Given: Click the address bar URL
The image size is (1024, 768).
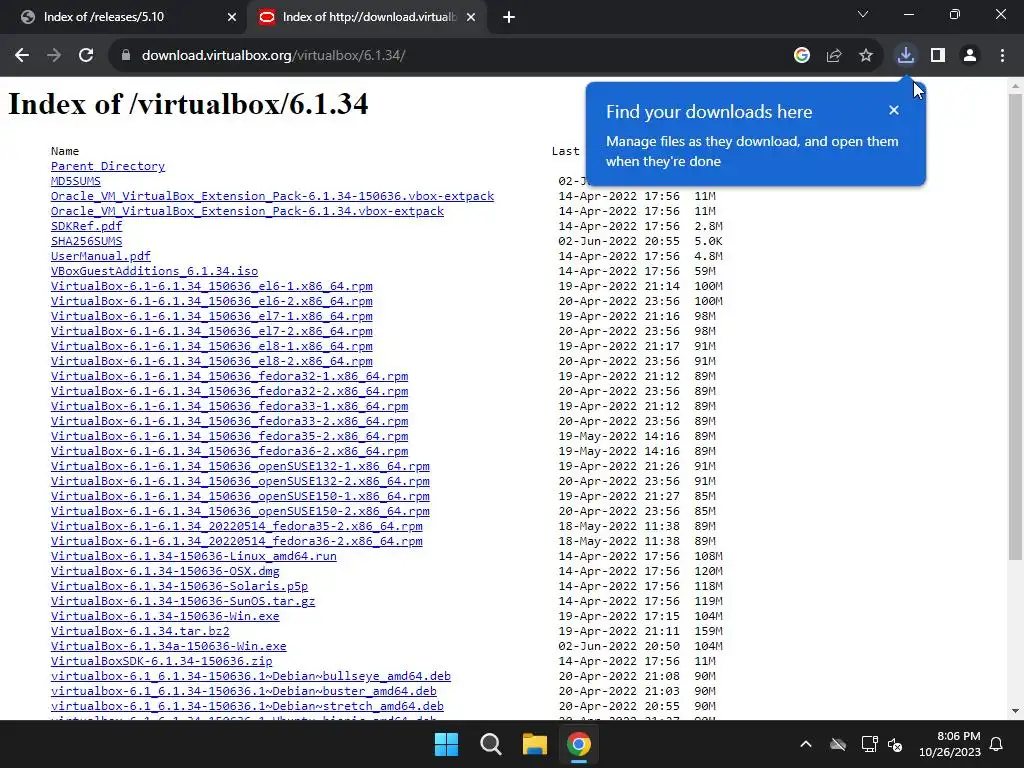Looking at the screenshot, I should click(x=274, y=56).
